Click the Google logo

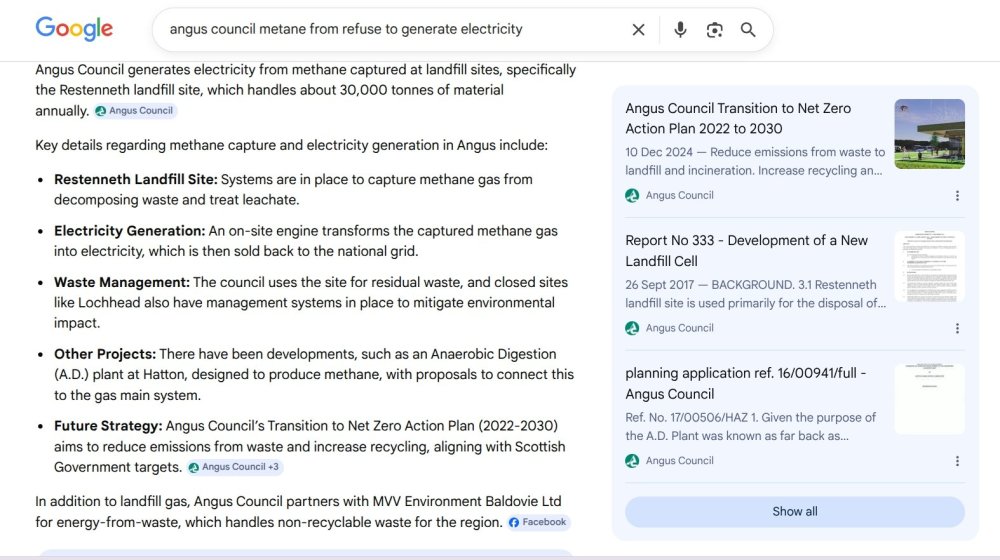(x=74, y=29)
